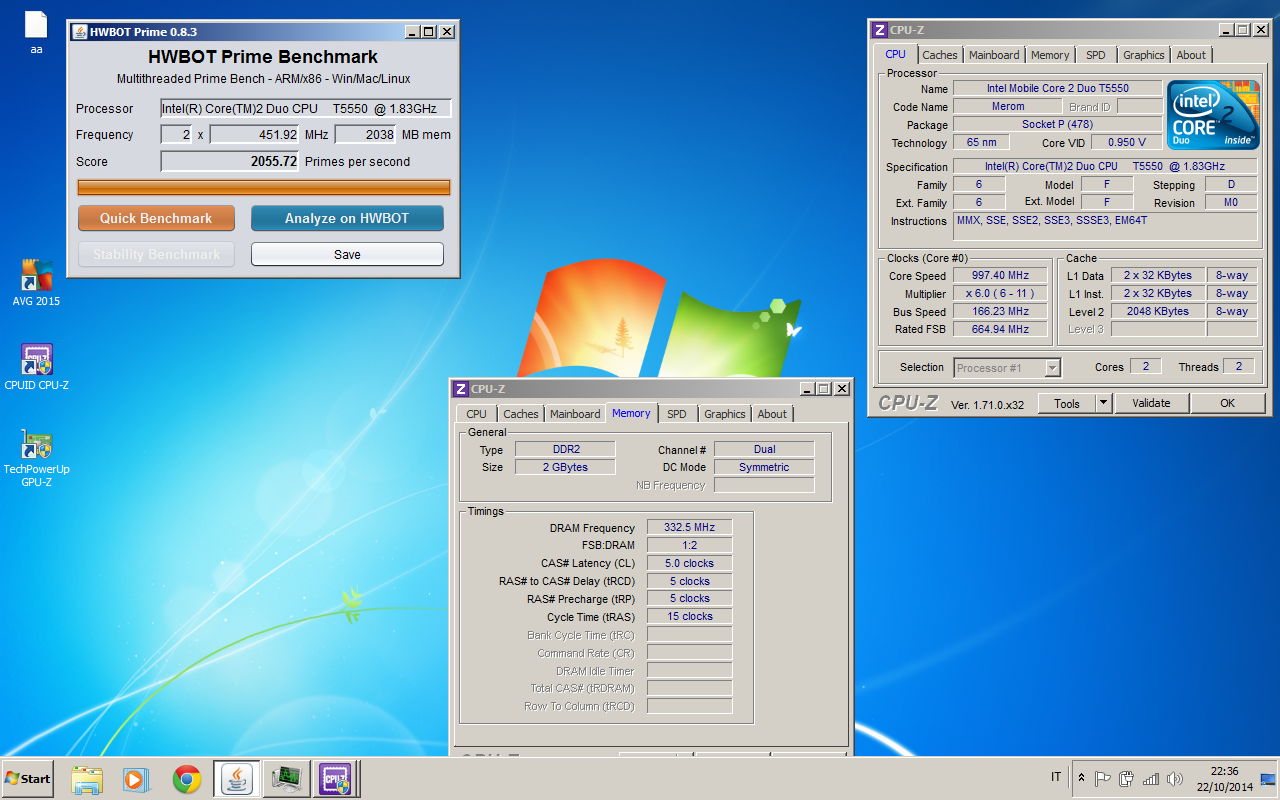Click the Core Speed value 997.40 MHz

1000,275
